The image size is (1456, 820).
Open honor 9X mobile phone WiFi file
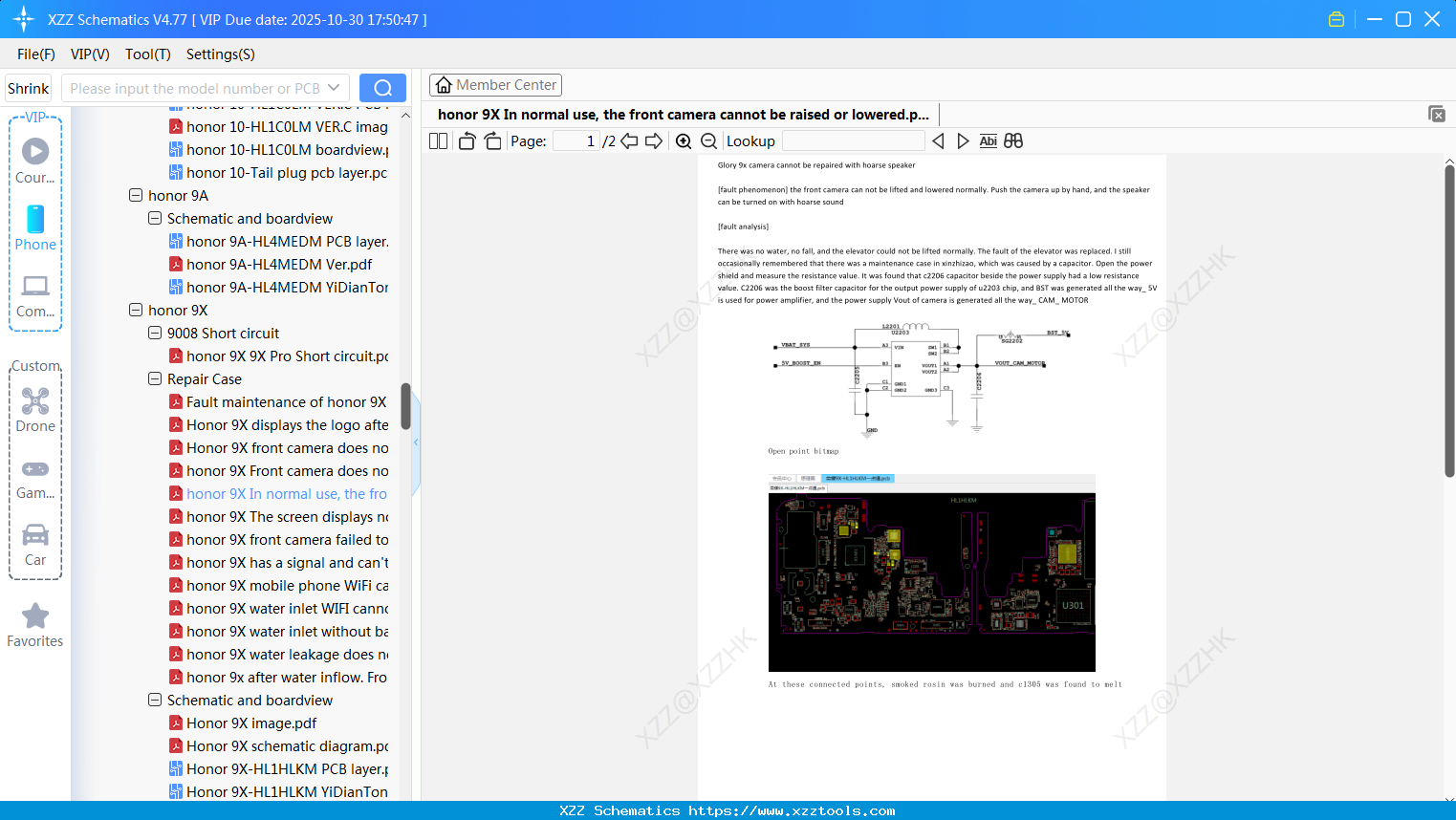(278, 585)
